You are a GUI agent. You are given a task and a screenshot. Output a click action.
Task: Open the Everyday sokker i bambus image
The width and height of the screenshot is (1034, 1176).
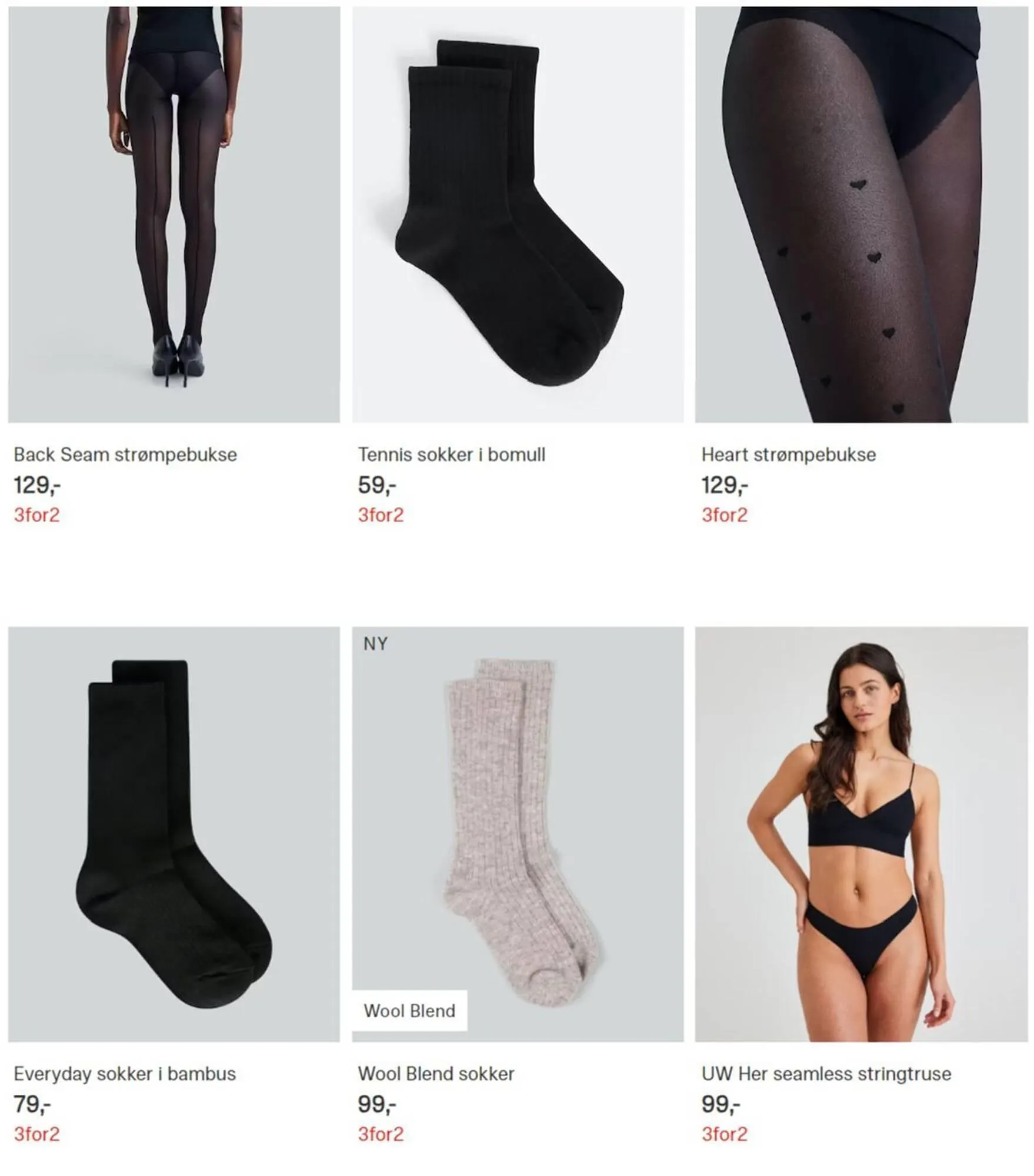click(x=174, y=834)
